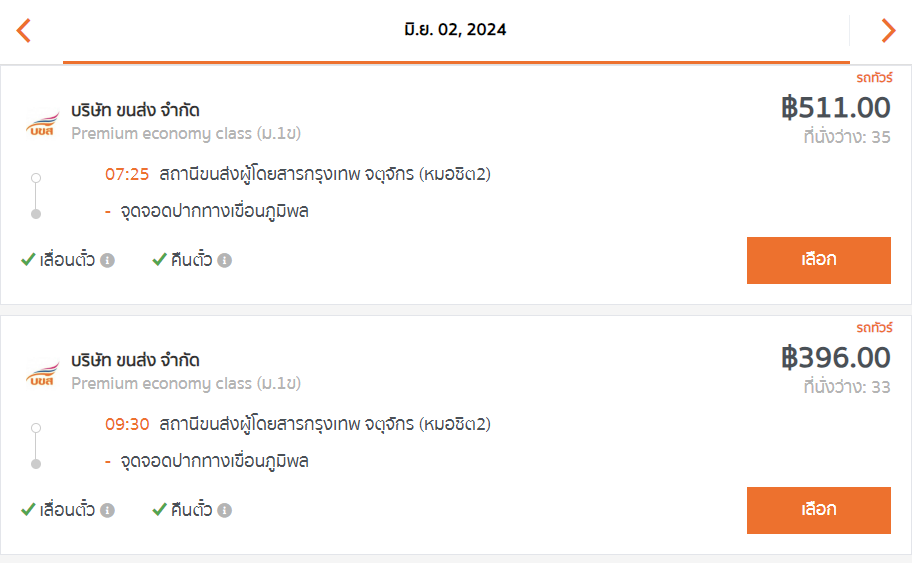
Task: Click info icon beside เลื่อนตั๋ว for 07:25 trip
Action: (x=107, y=261)
